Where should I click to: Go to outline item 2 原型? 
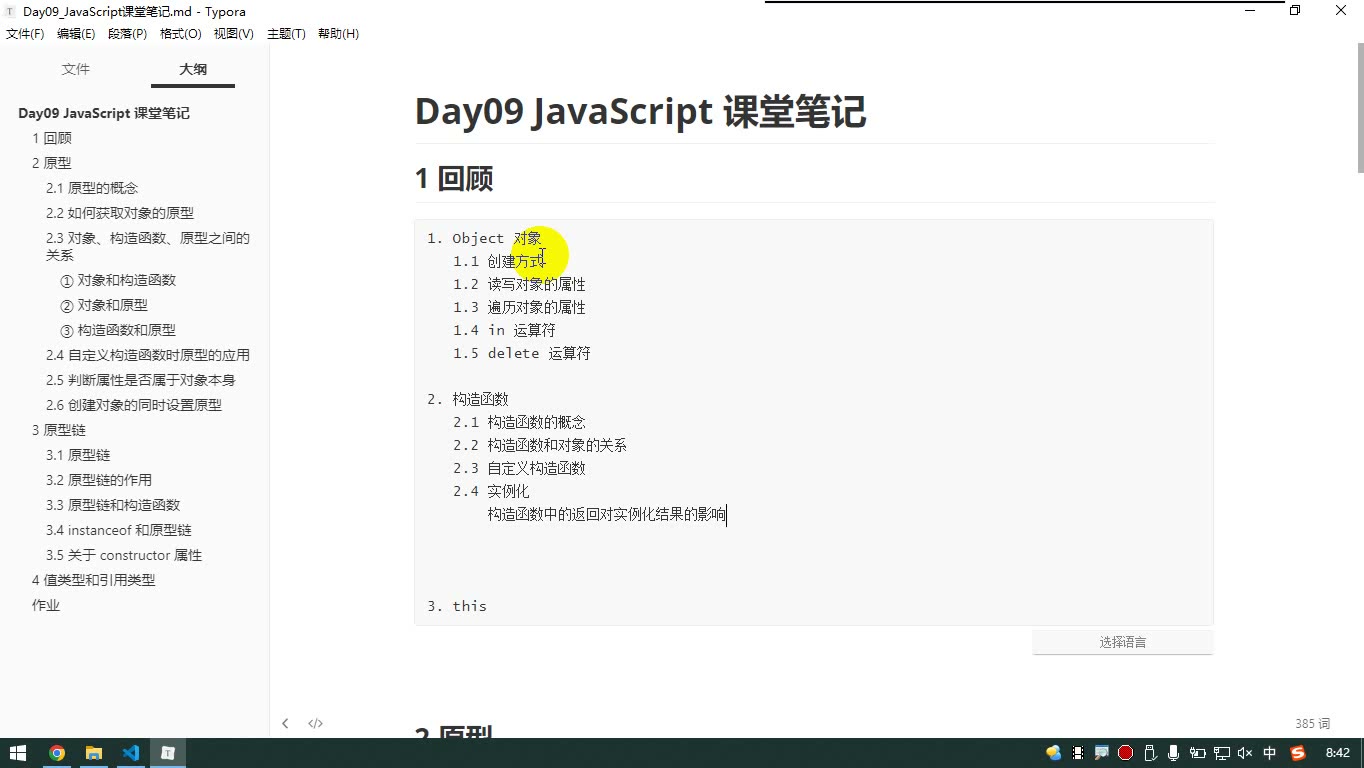pyautogui.click(x=52, y=163)
